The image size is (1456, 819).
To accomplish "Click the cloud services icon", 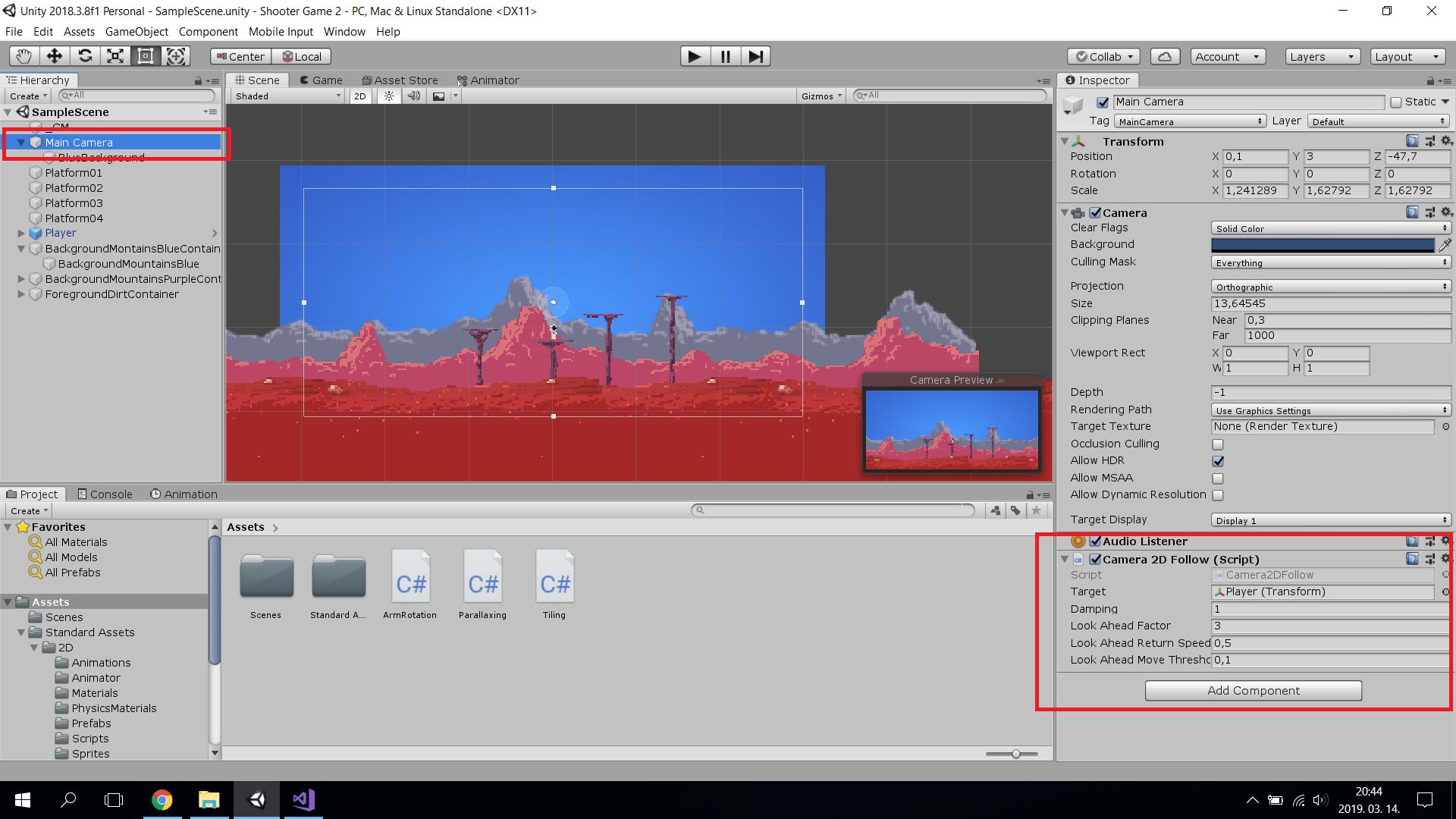I will tap(1165, 57).
